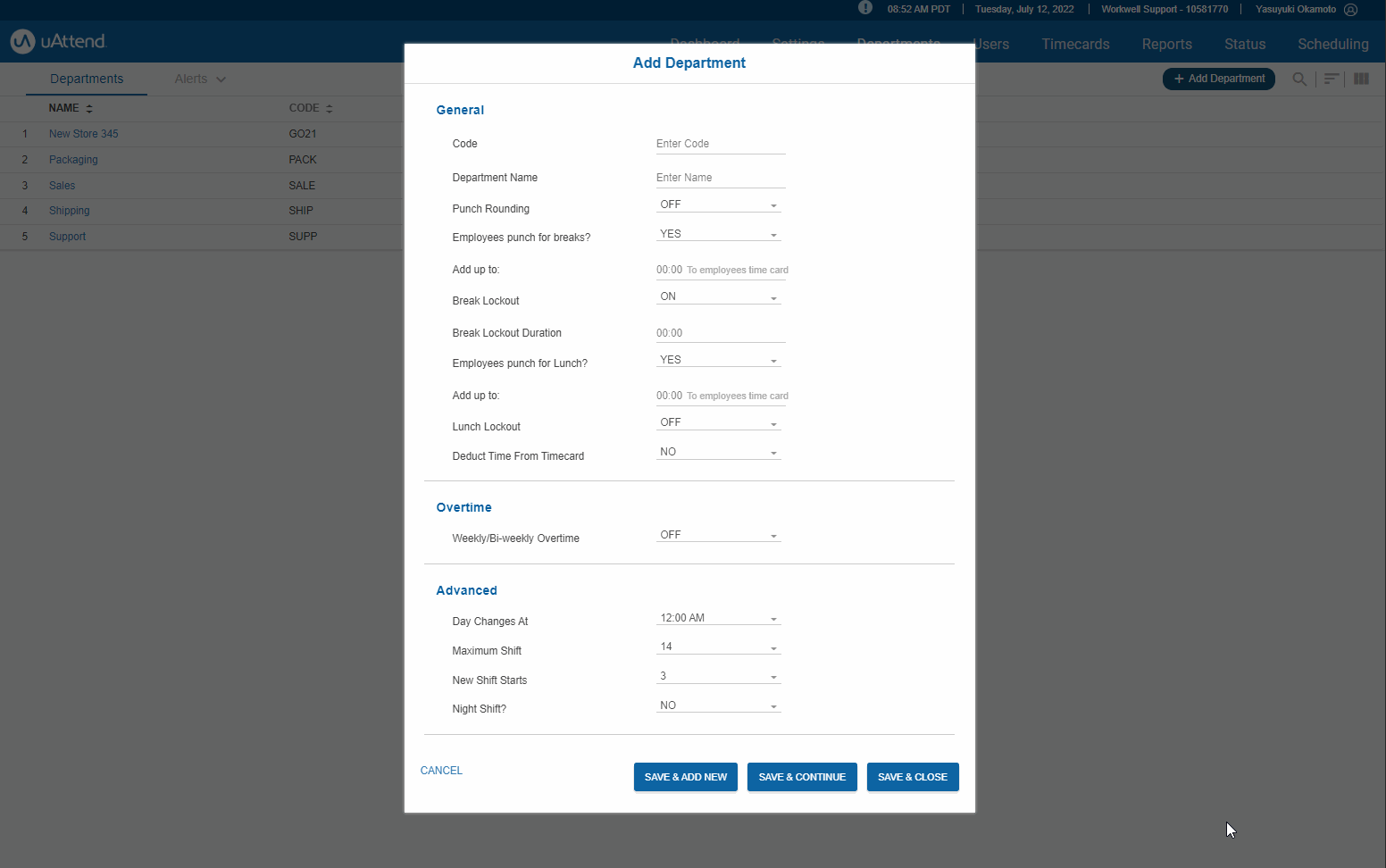Click the Department Name input field
The image size is (1386, 868).
click(720, 178)
